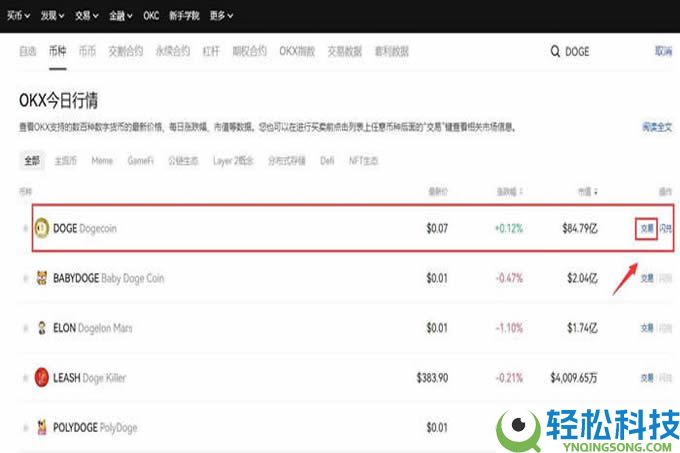
Task: Toggle favorite star for DOGE row
Action: point(25,228)
